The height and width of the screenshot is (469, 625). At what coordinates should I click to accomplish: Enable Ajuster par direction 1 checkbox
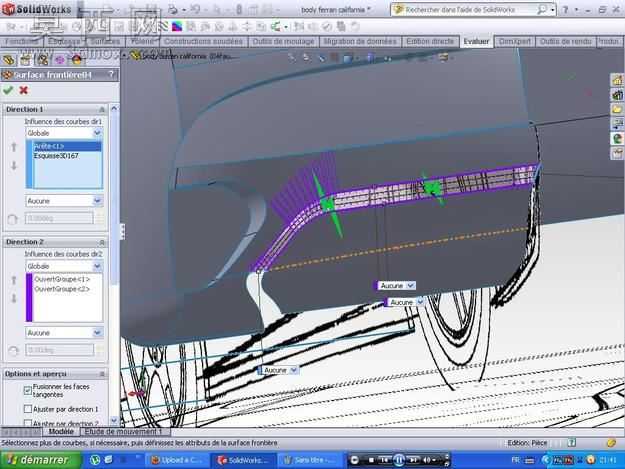click(x=28, y=409)
